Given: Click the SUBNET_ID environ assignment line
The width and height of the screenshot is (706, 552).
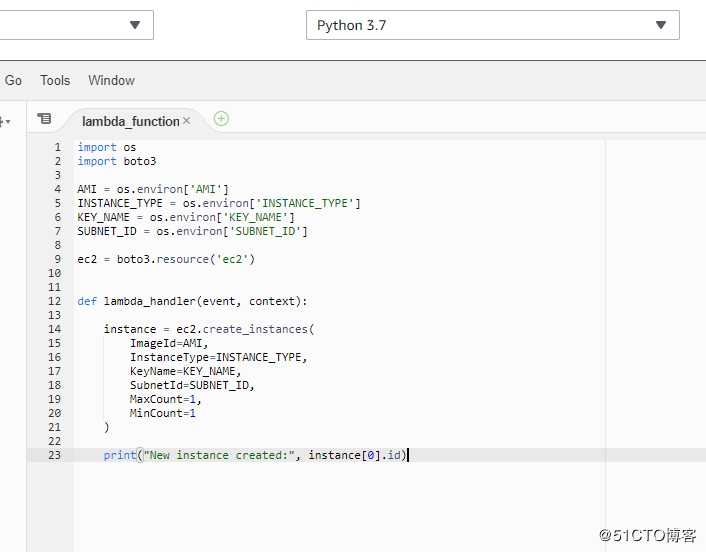Looking at the screenshot, I should tap(192, 231).
